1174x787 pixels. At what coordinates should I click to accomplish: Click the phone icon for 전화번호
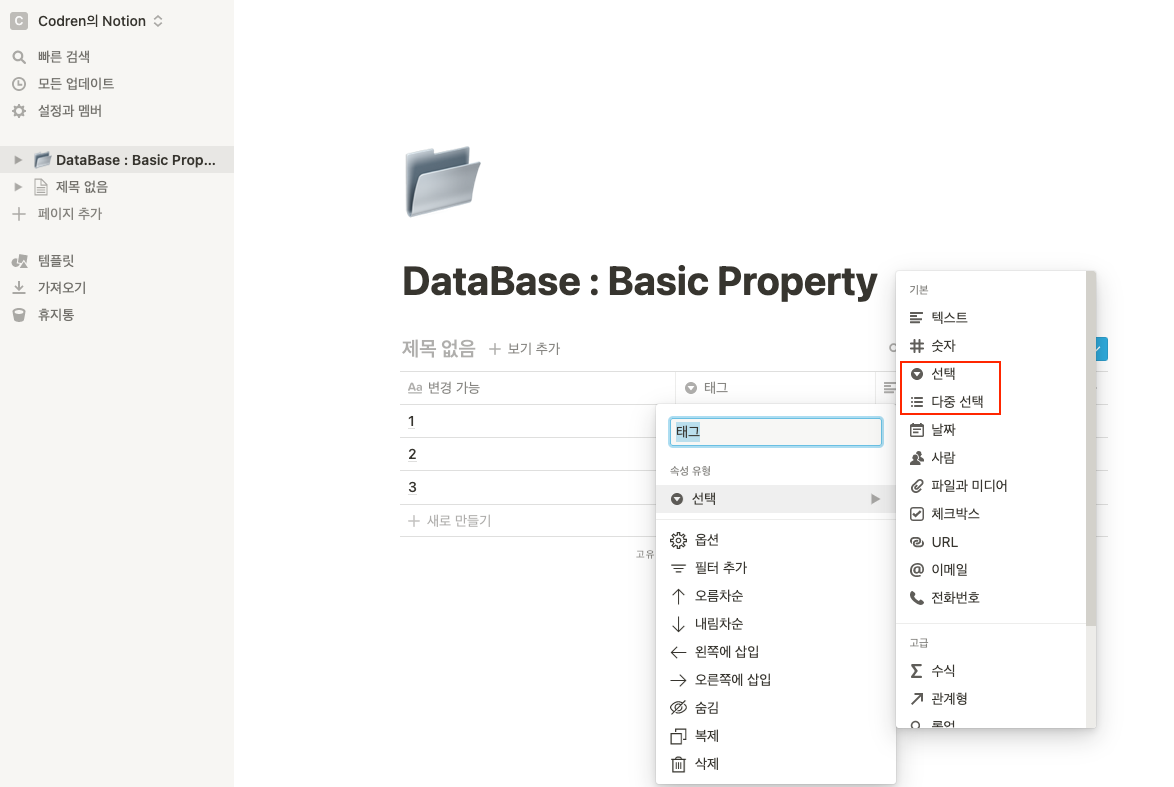pyautogui.click(x=916, y=598)
